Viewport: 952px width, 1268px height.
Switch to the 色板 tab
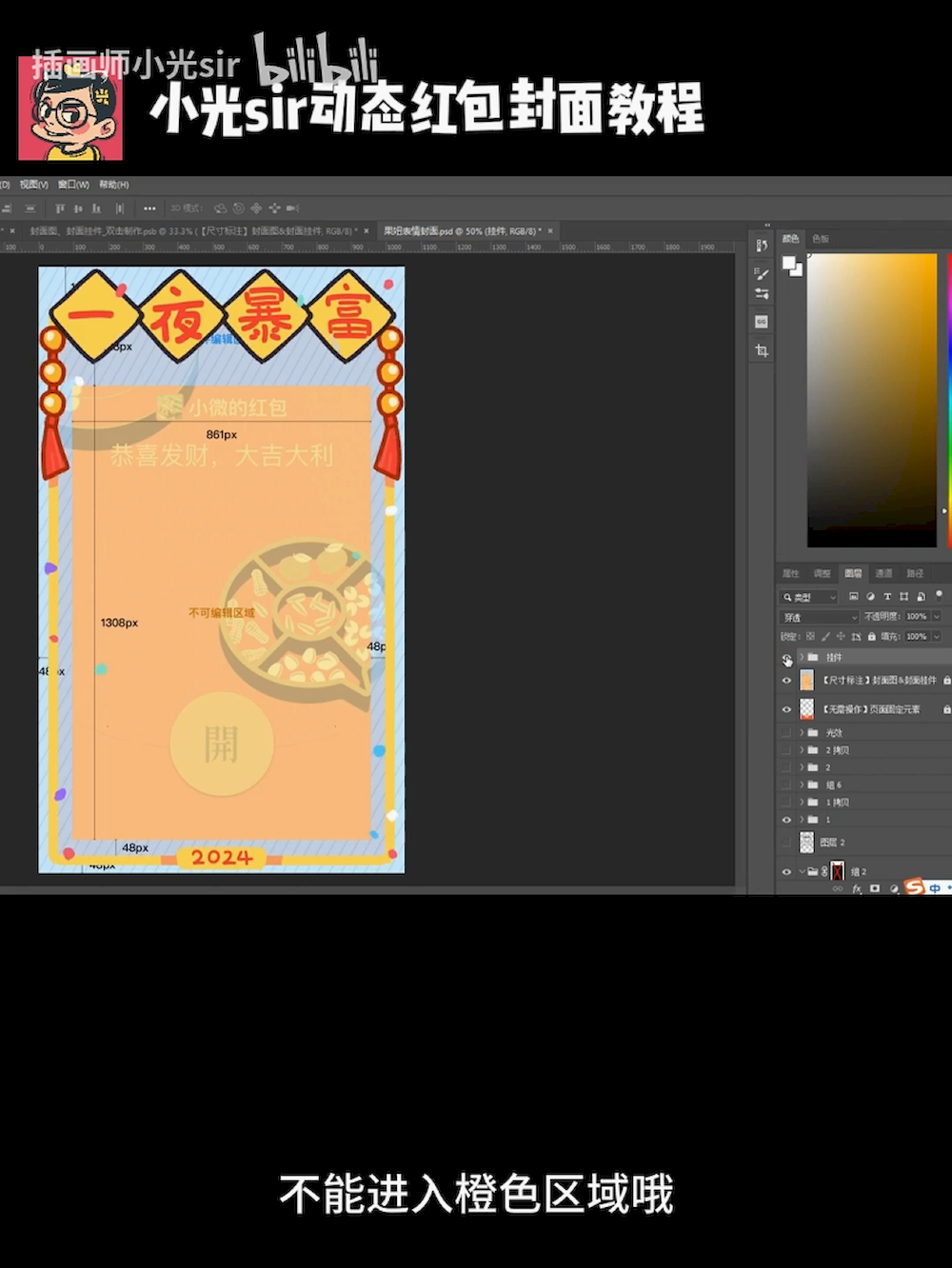pyautogui.click(x=821, y=239)
